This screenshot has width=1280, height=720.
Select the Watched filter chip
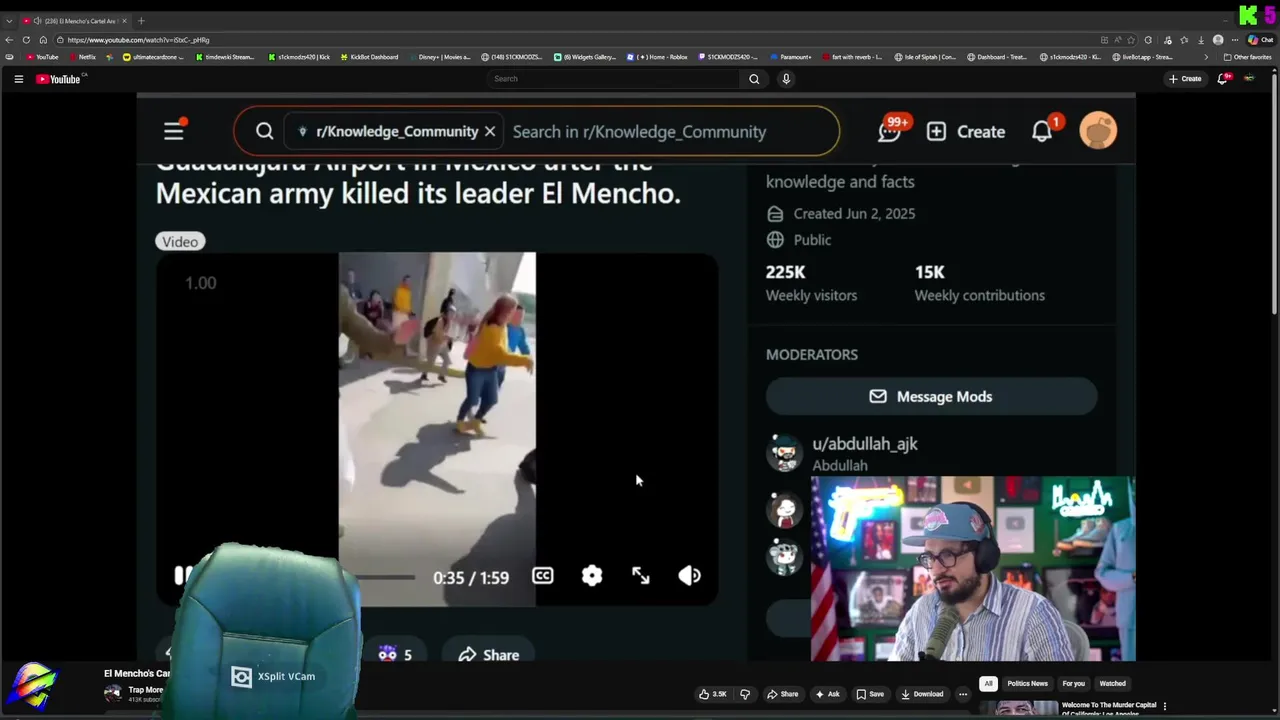coord(1113,684)
